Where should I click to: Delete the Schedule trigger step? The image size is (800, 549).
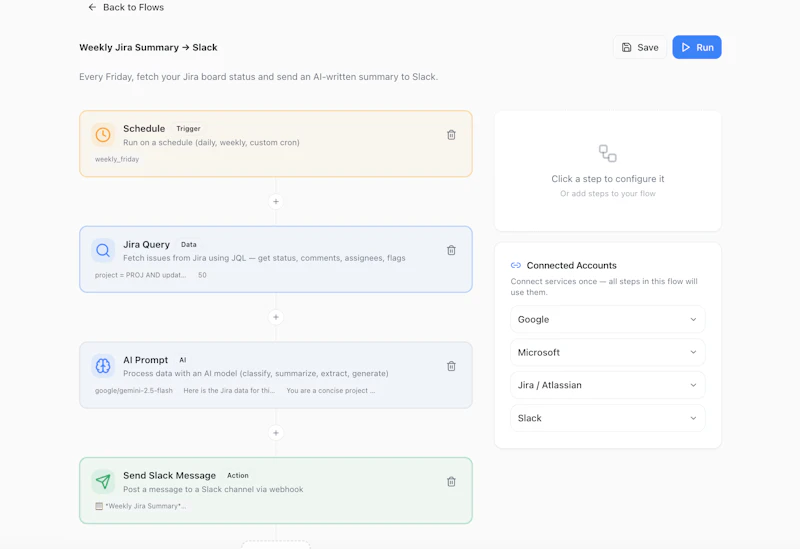click(451, 135)
